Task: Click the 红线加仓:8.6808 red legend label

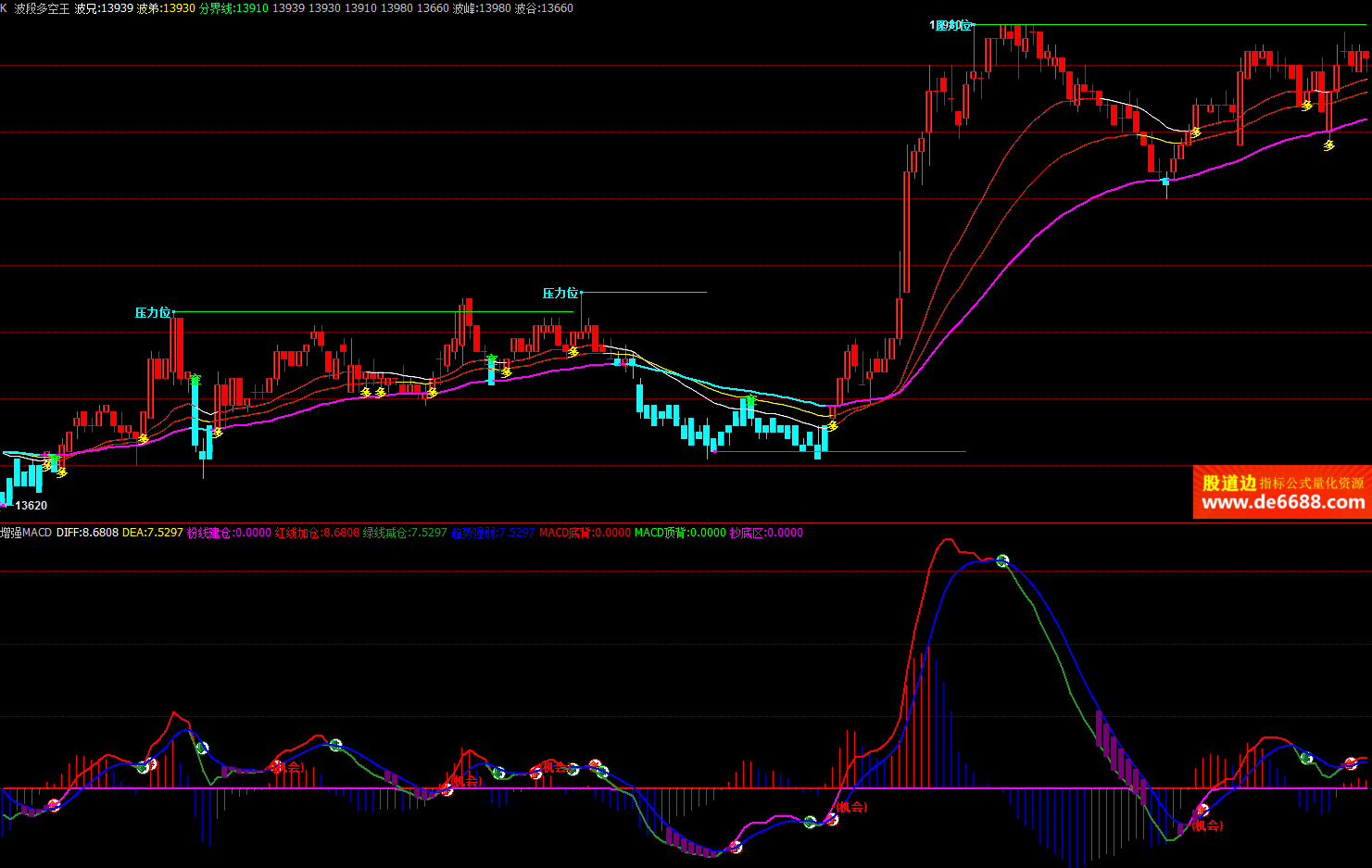Action: pos(317,533)
